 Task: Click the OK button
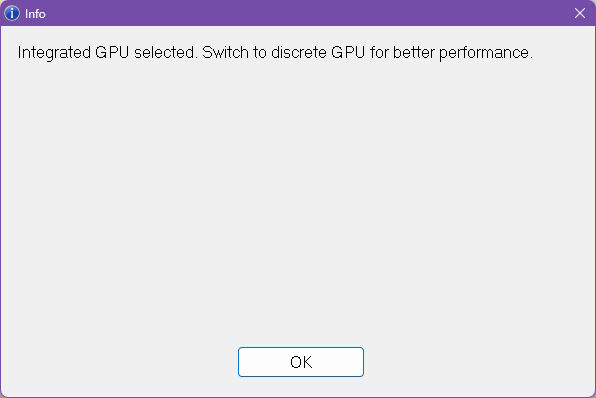point(301,362)
